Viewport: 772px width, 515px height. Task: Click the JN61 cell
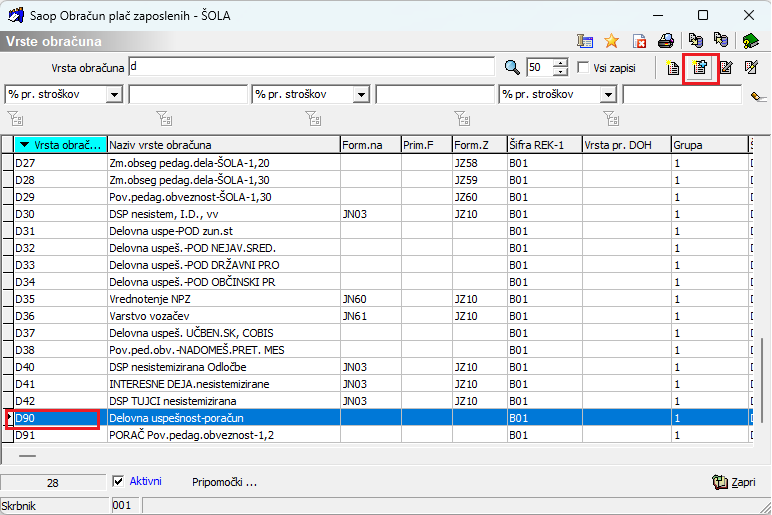(371, 316)
